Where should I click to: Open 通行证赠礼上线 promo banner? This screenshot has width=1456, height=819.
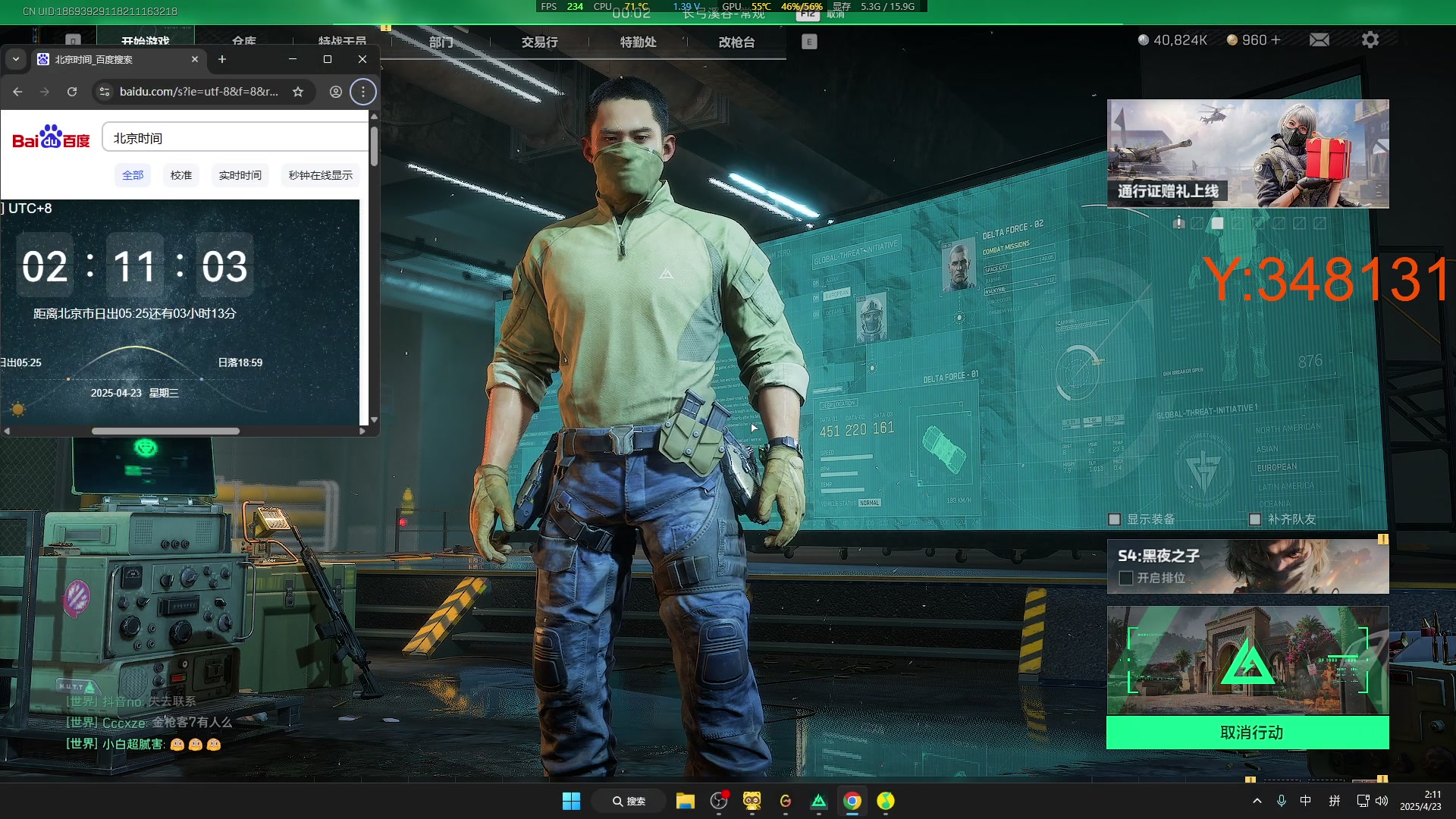point(1247,154)
